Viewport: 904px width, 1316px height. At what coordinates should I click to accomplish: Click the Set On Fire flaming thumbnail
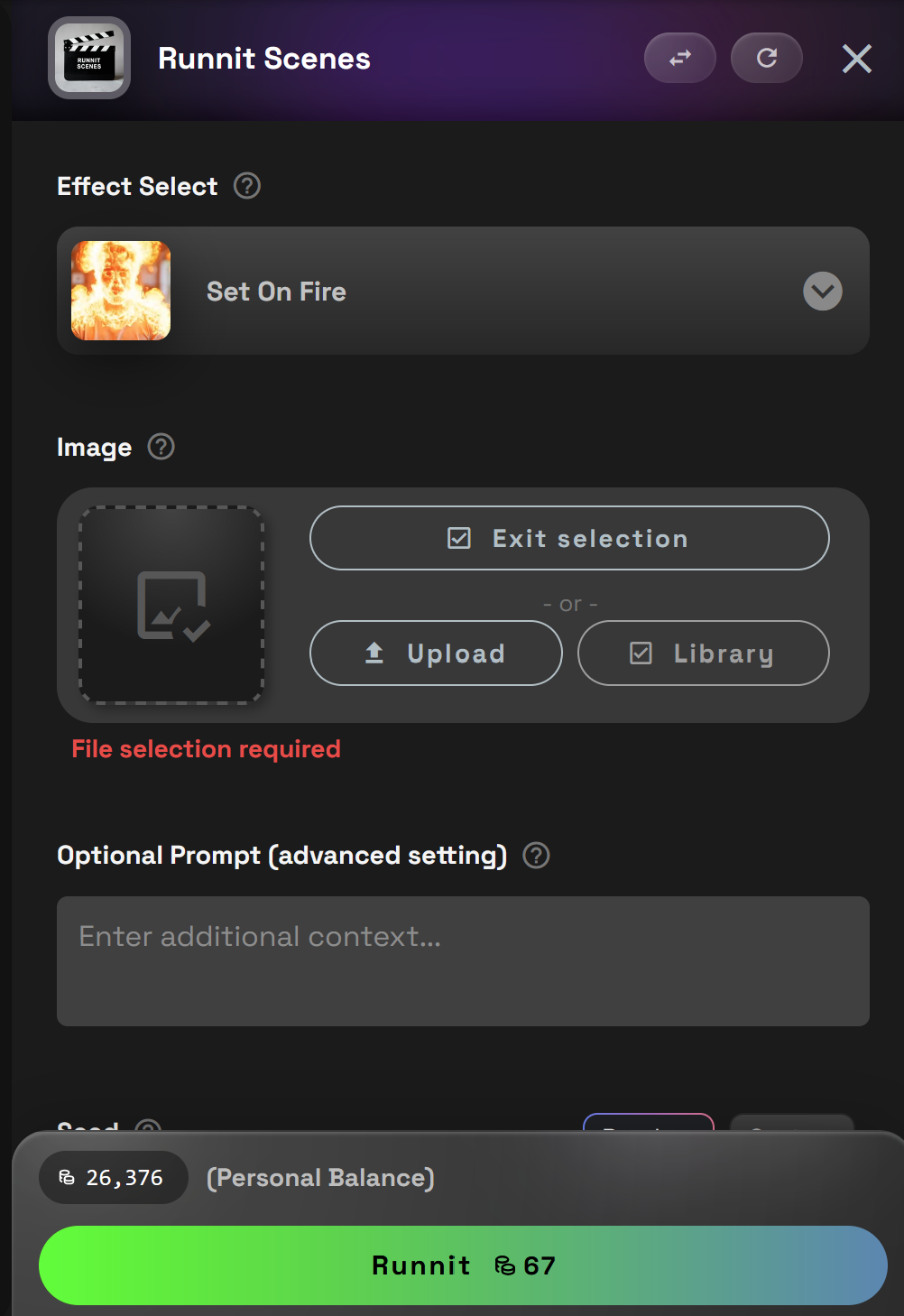(121, 291)
